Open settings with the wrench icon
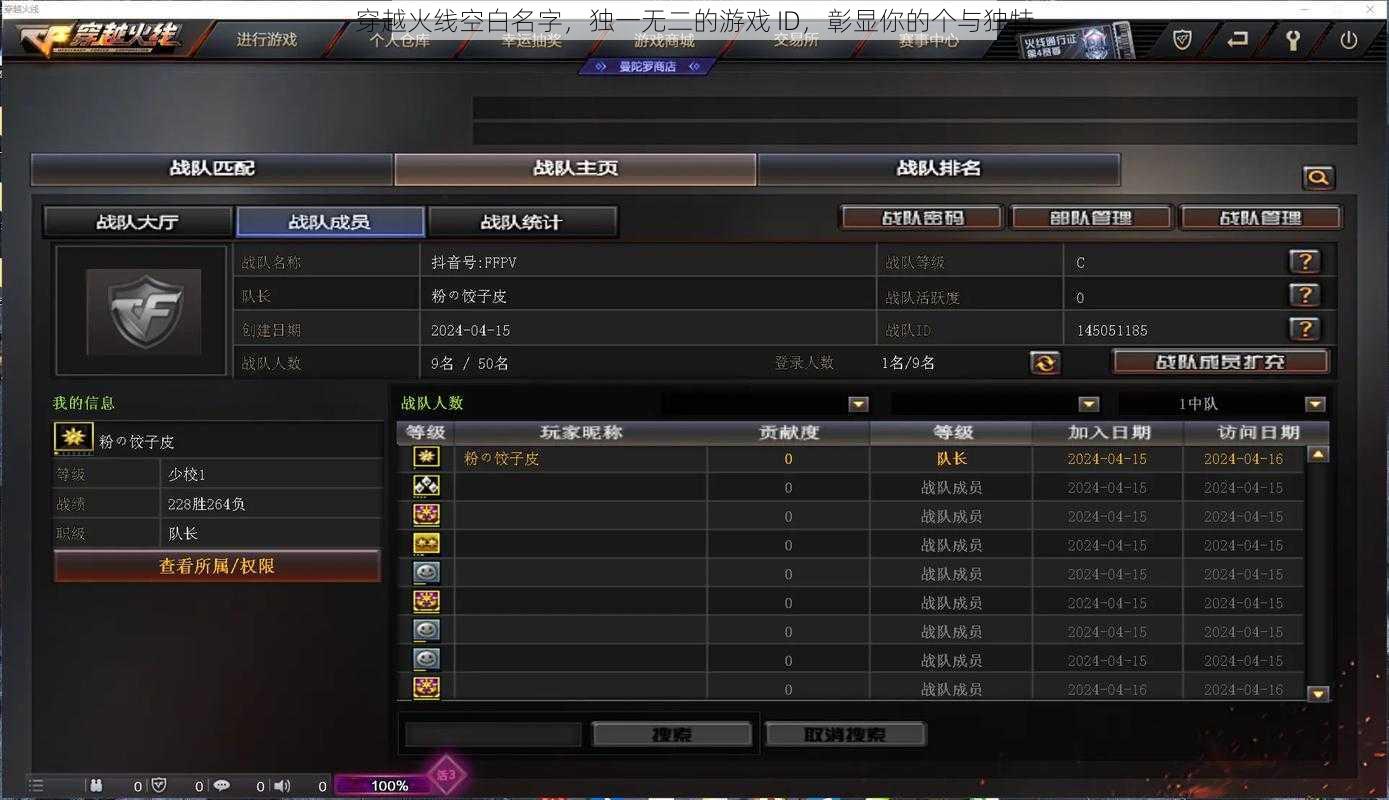 (x=1293, y=40)
